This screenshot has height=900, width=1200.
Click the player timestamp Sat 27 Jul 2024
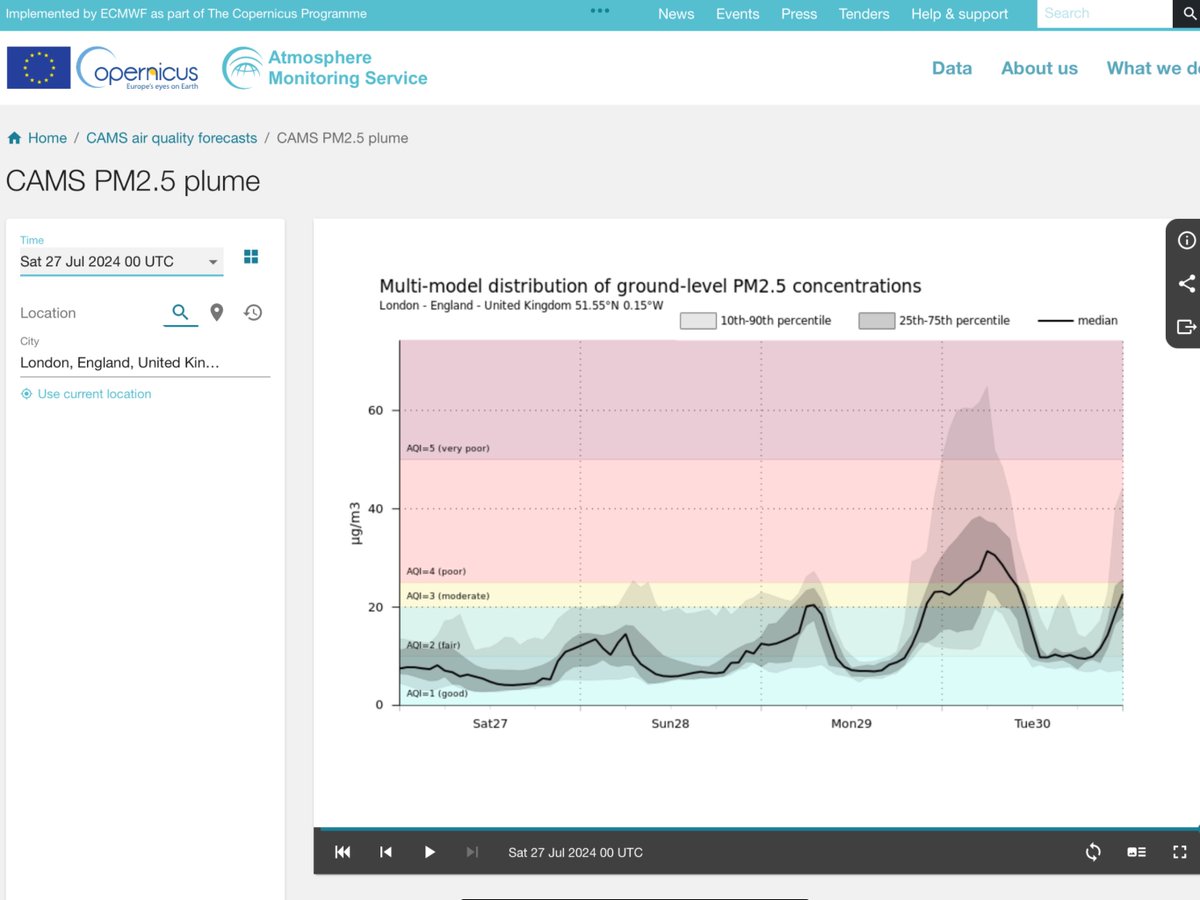tap(575, 852)
